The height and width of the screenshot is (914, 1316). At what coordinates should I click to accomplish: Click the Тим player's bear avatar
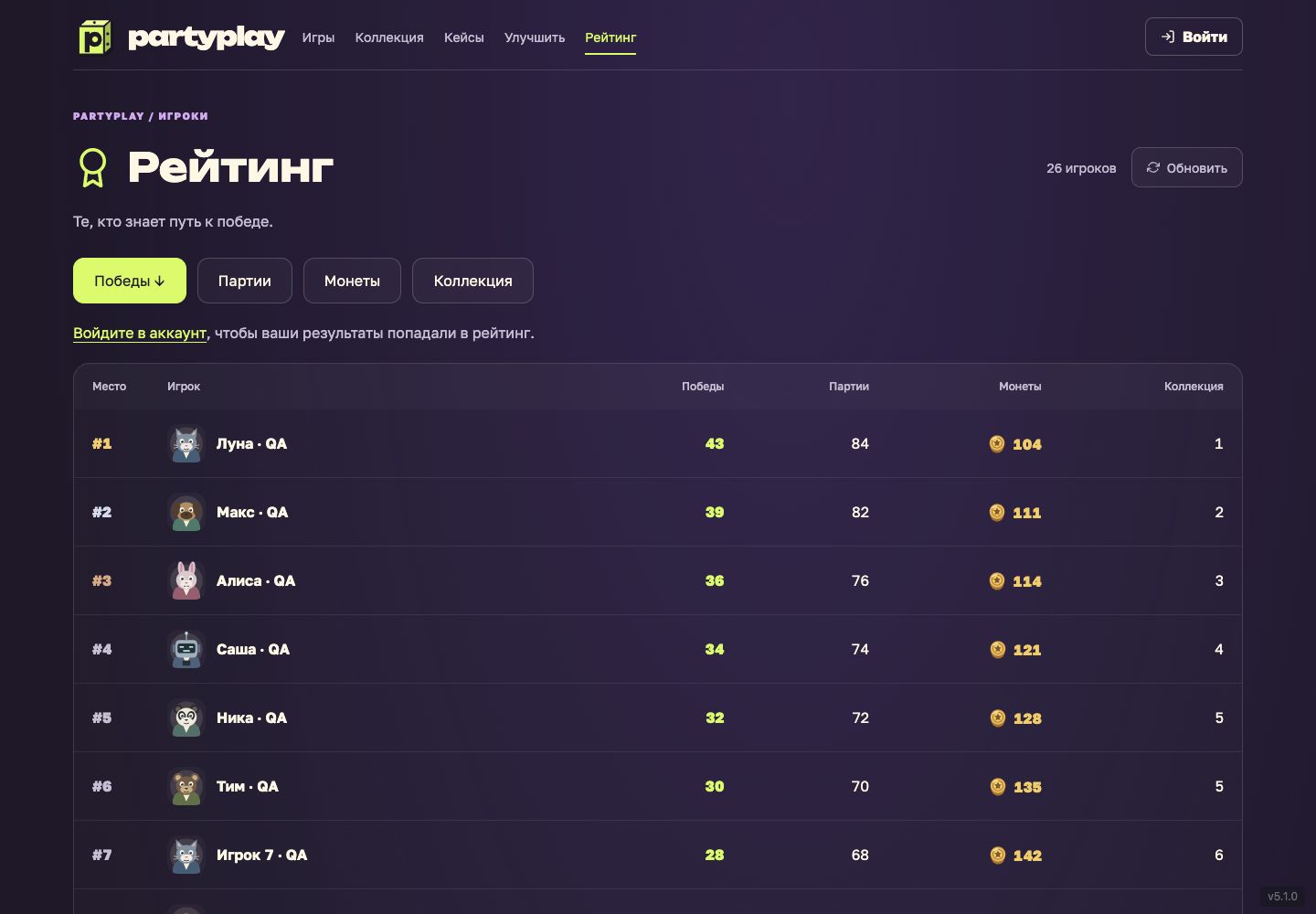click(x=186, y=786)
